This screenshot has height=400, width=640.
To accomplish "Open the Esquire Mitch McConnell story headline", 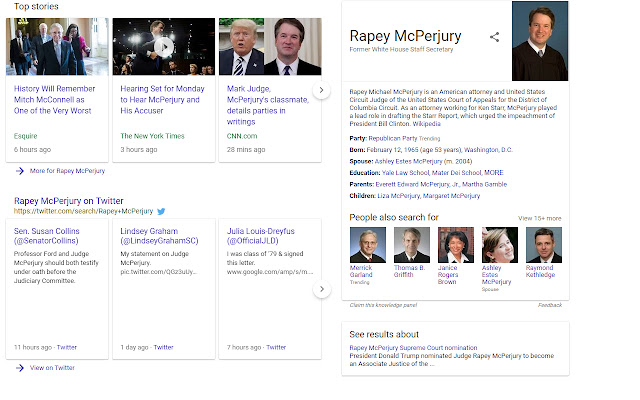I will tap(54, 100).
